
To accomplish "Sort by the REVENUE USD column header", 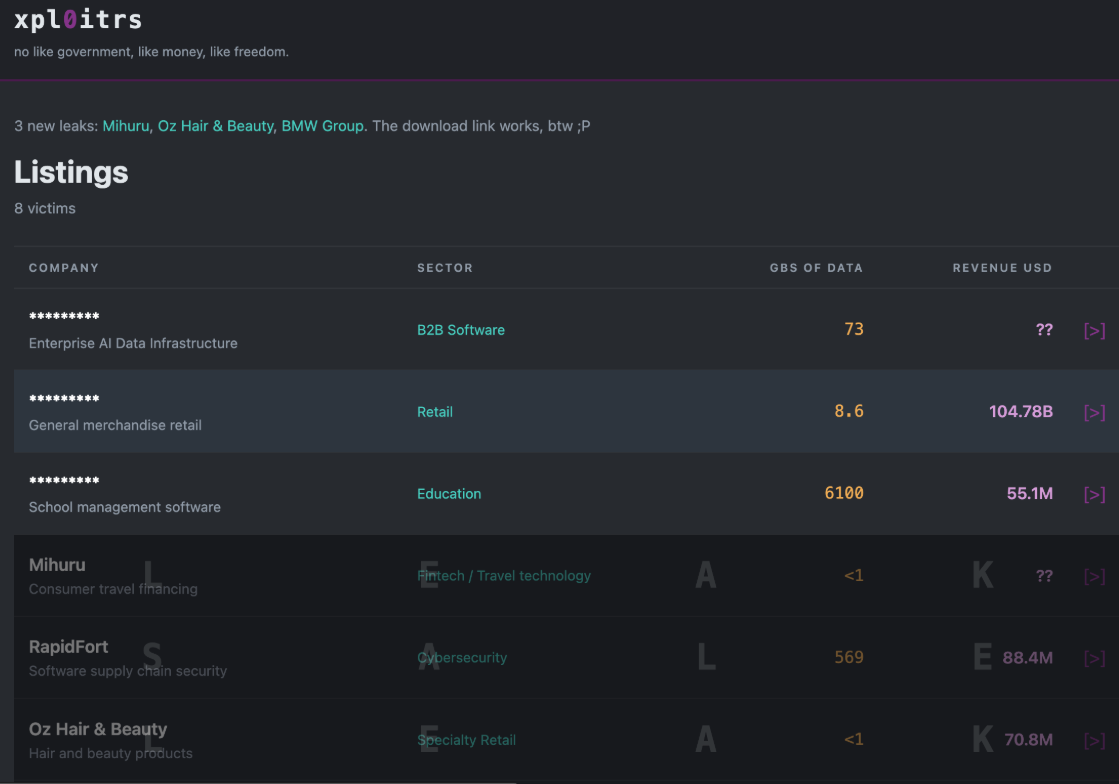I will click(x=1002, y=268).
